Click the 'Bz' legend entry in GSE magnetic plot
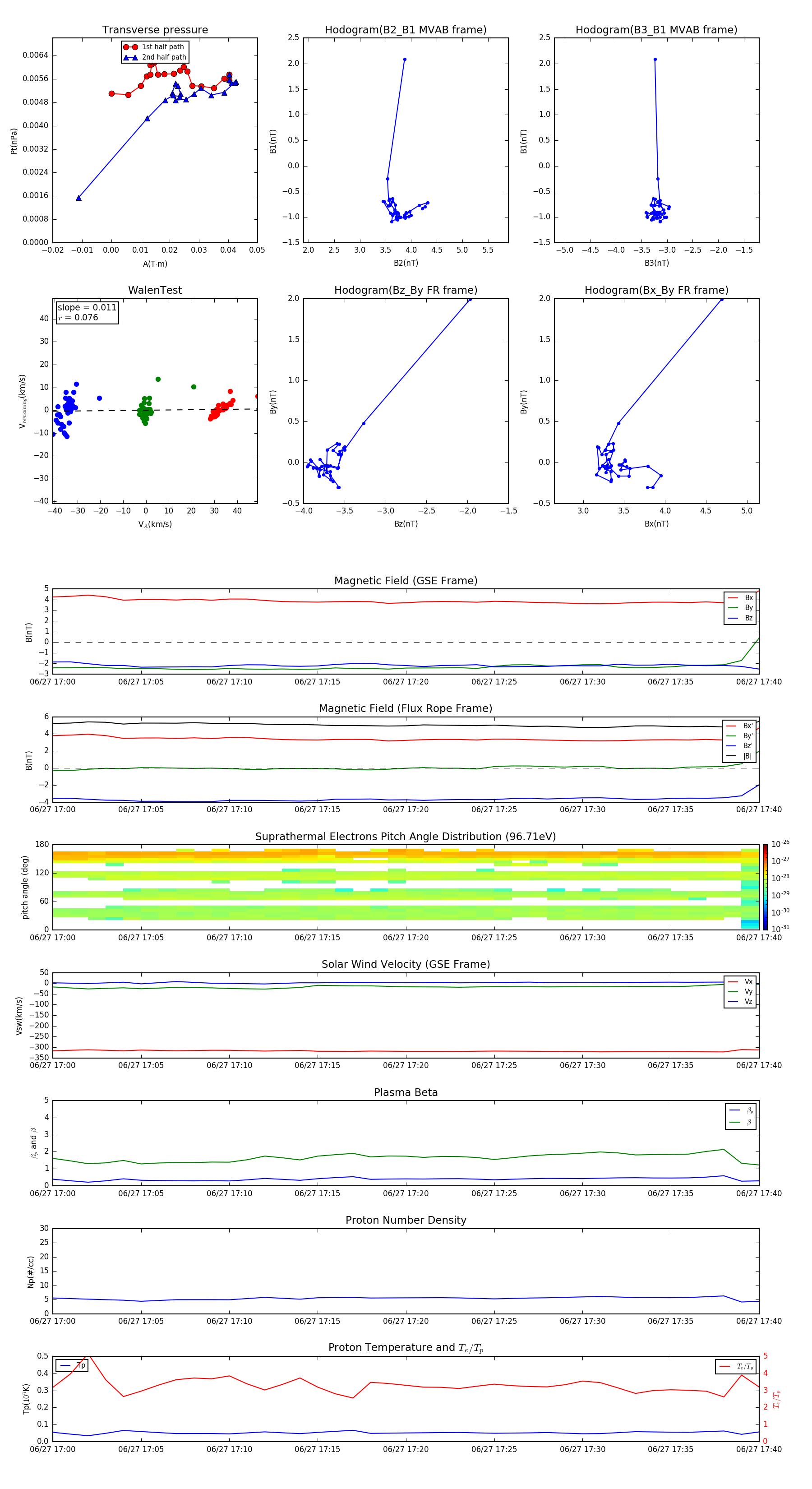The height and width of the screenshot is (1489, 812). [740, 618]
